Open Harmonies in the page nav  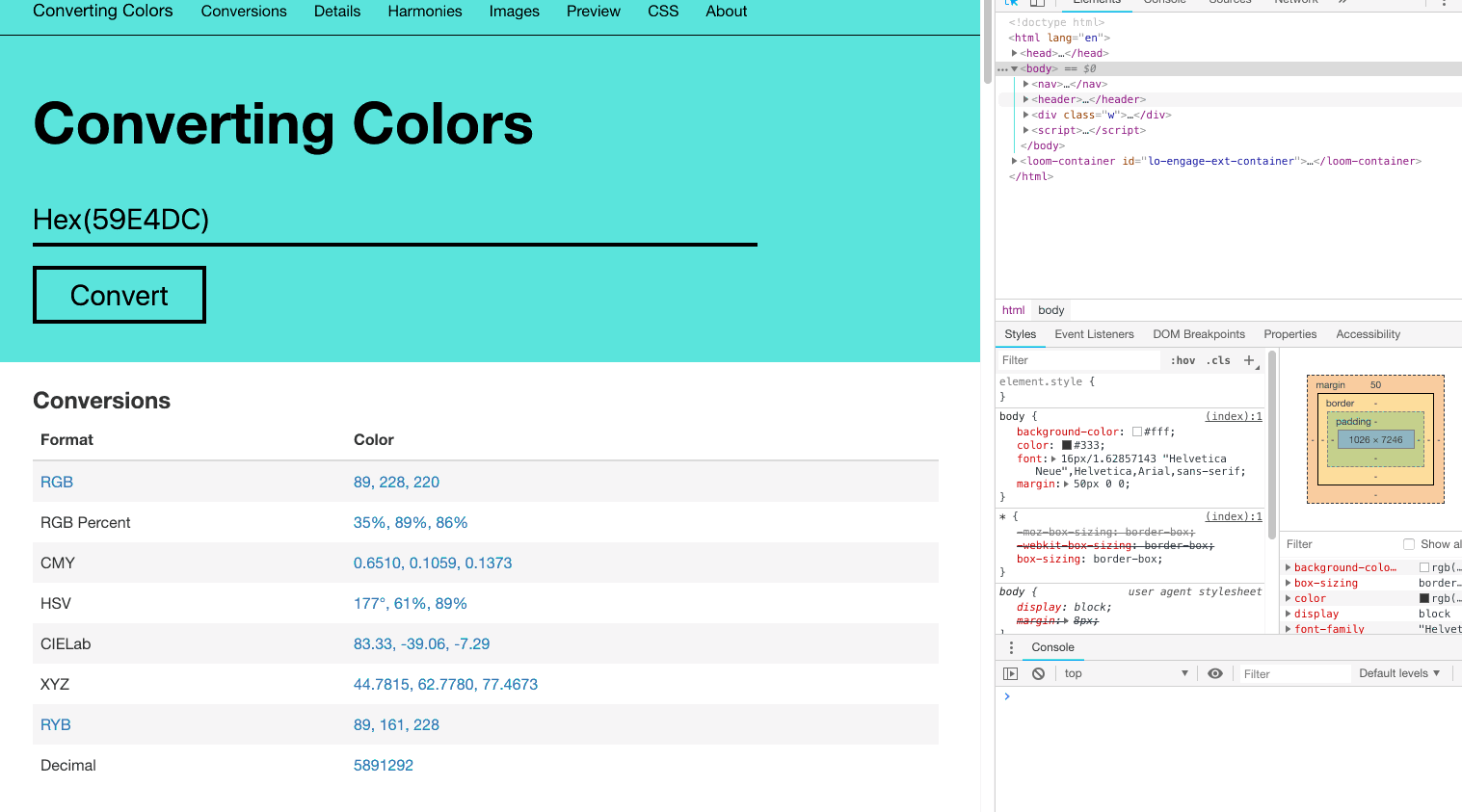point(425,12)
